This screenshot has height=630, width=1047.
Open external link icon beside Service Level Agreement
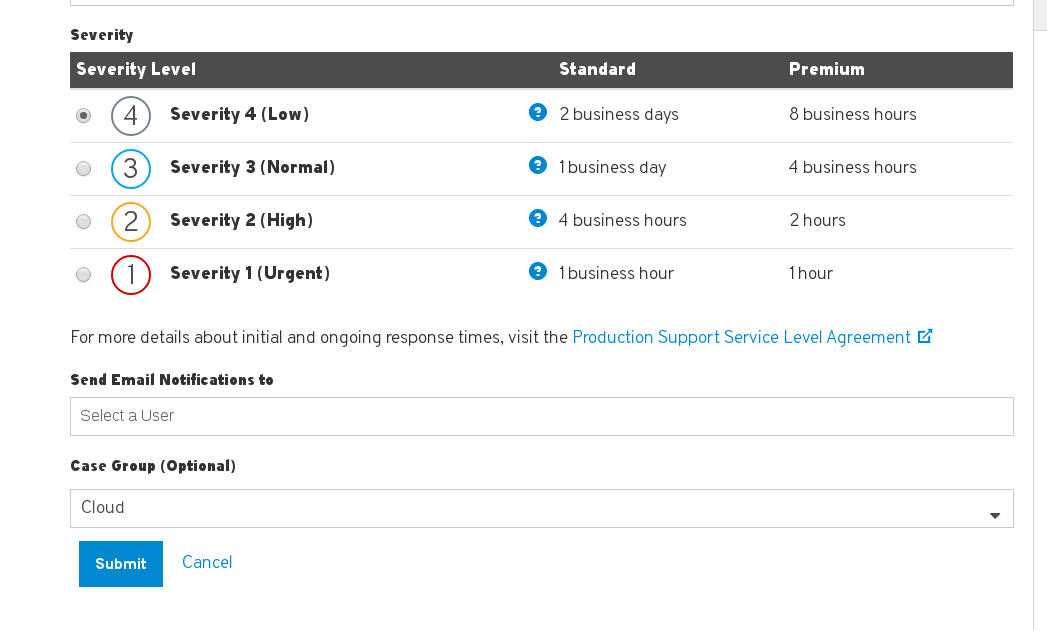(925, 337)
